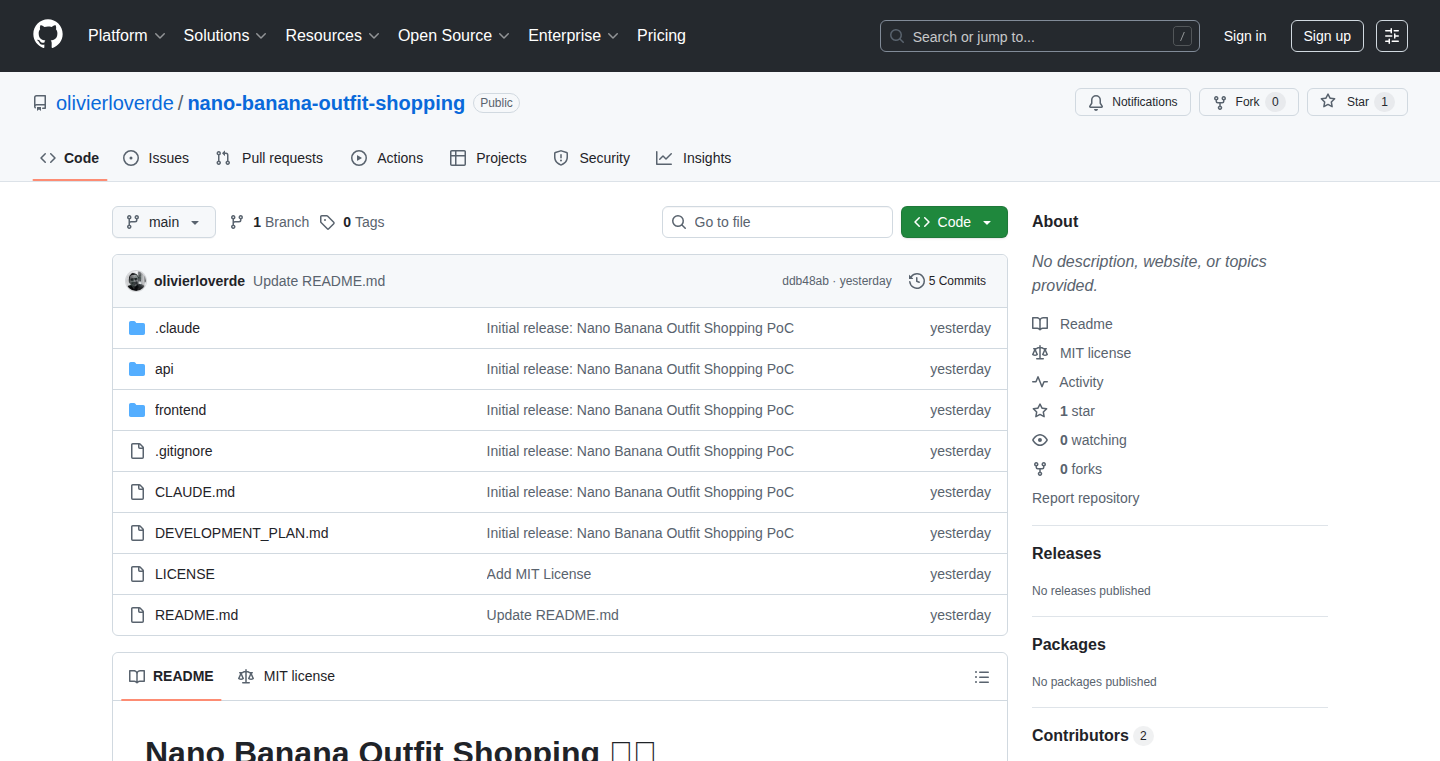Switch to the Projects tab

pyautogui.click(x=488, y=158)
